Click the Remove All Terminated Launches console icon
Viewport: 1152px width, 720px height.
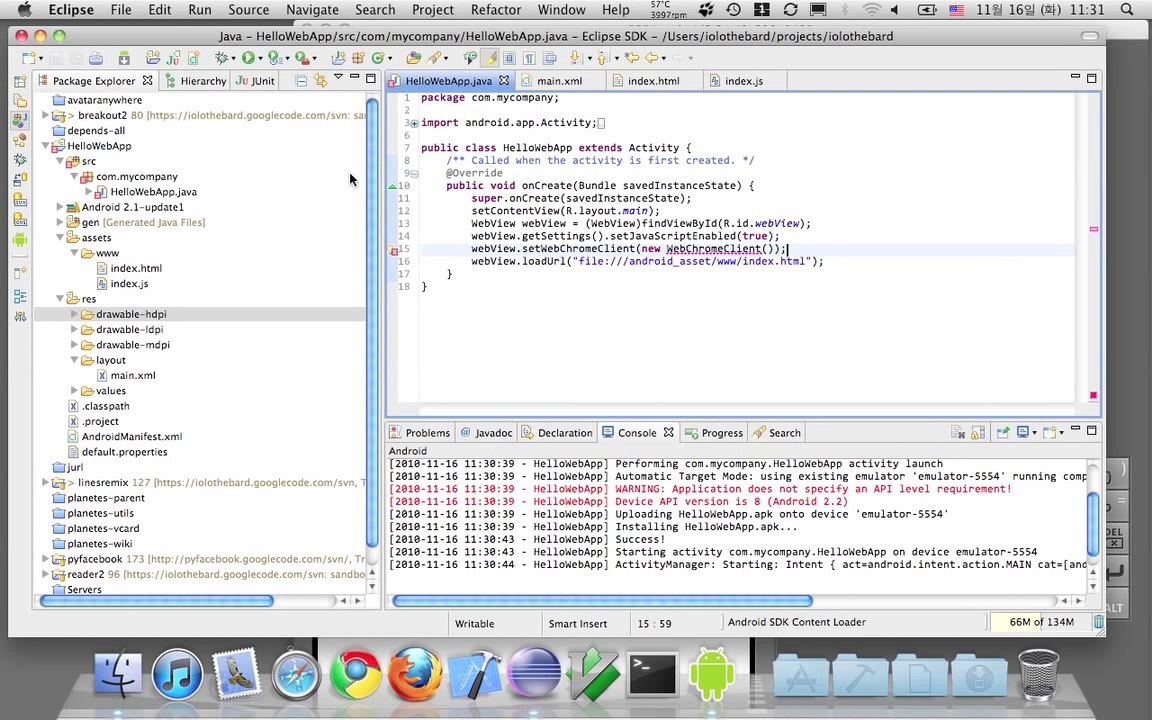(958, 433)
